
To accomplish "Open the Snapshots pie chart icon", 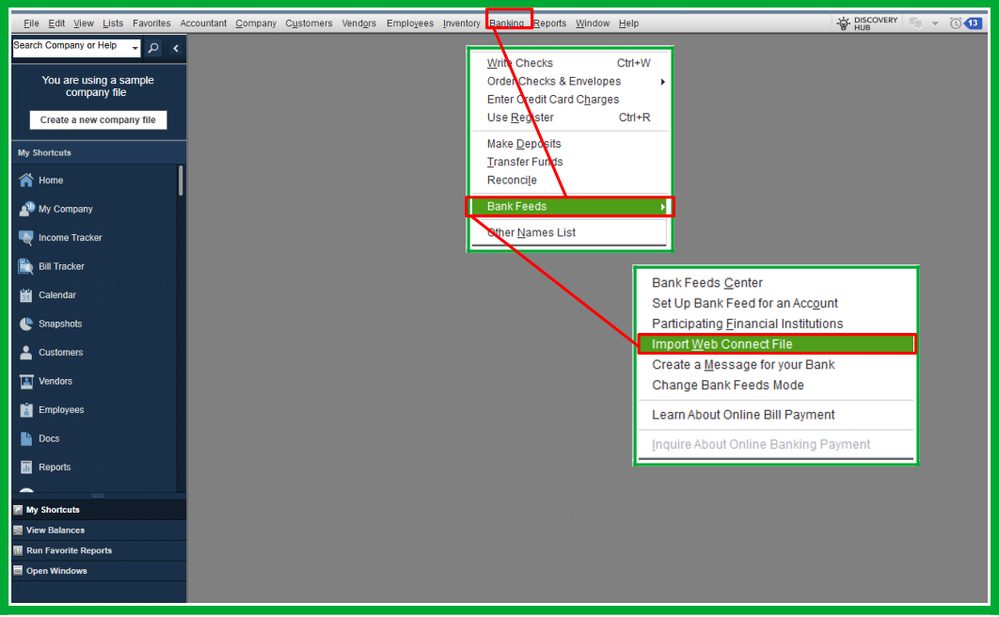I will [x=26, y=324].
